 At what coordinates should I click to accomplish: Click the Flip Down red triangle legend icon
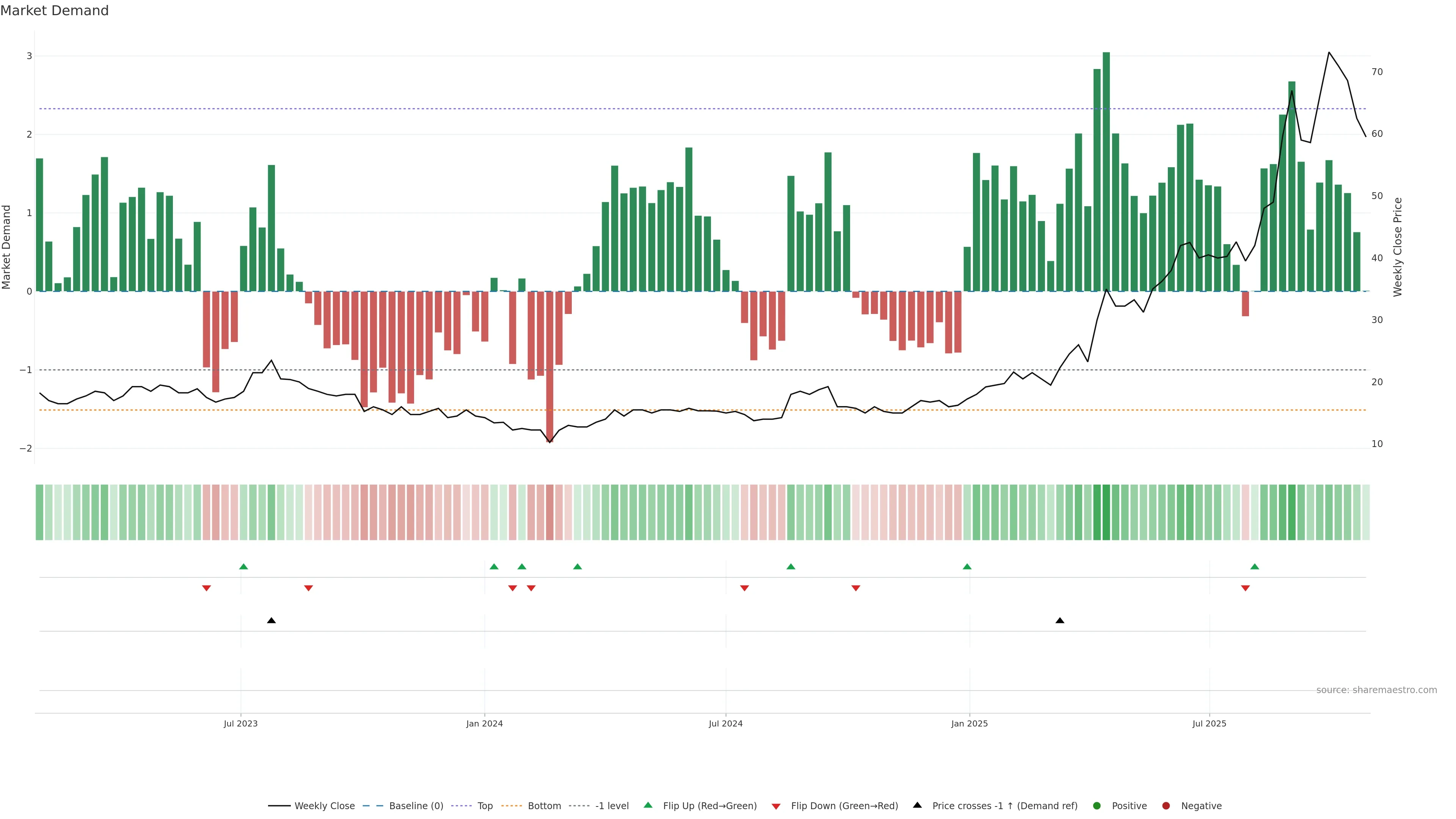(x=776, y=806)
